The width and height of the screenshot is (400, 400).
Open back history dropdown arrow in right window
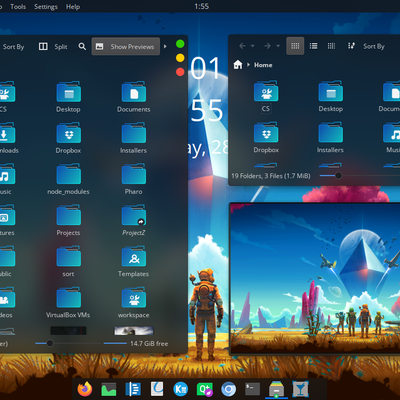(x=253, y=46)
